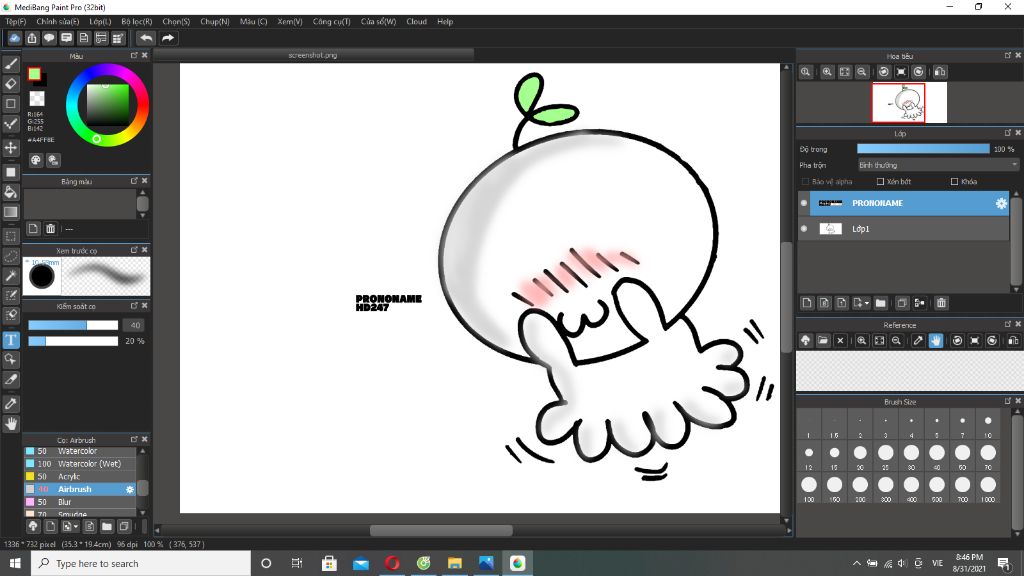The height and width of the screenshot is (576, 1024).
Task: Open File Explorer from the taskbar
Action: click(455, 563)
